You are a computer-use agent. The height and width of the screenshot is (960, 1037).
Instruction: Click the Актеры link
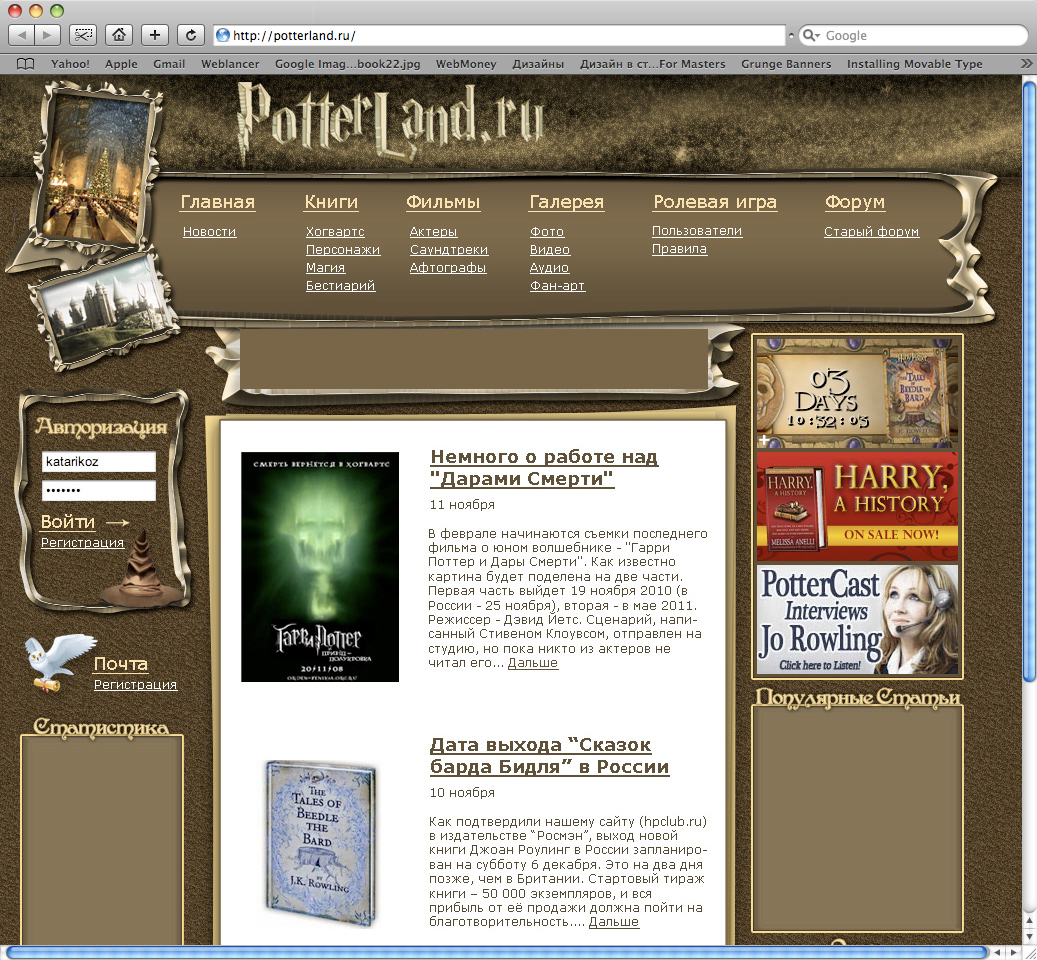pyautogui.click(x=433, y=232)
